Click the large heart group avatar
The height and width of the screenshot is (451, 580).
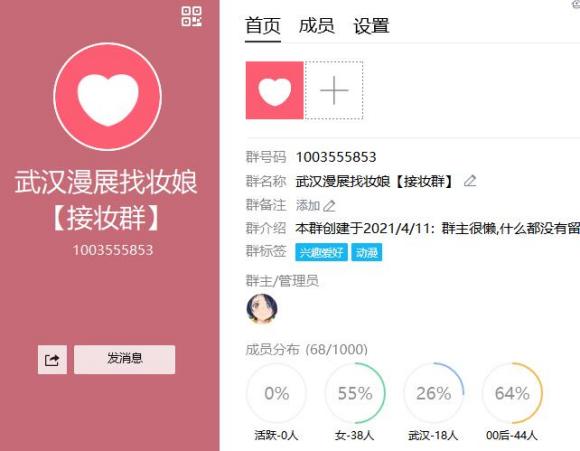click(x=107, y=97)
